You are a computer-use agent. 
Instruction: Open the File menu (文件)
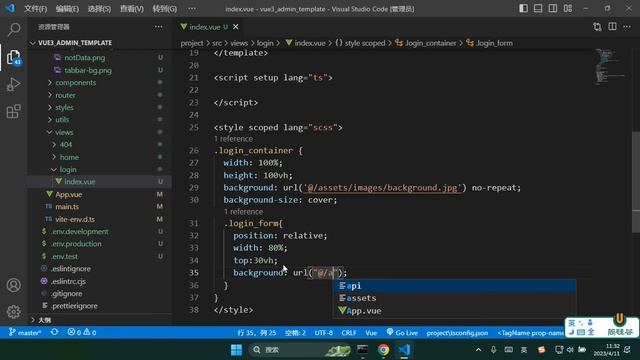coord(36,9)
